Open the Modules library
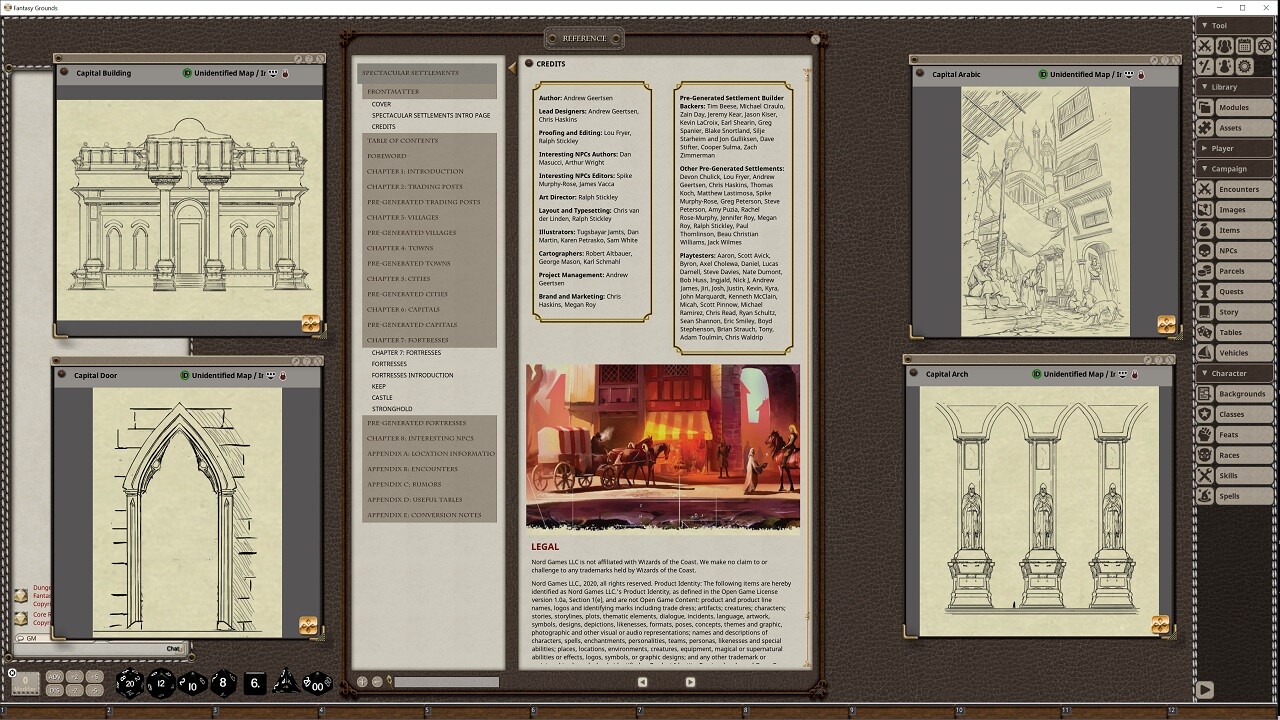Viewport: 1280px width, 720px height. coord(1233,107)
